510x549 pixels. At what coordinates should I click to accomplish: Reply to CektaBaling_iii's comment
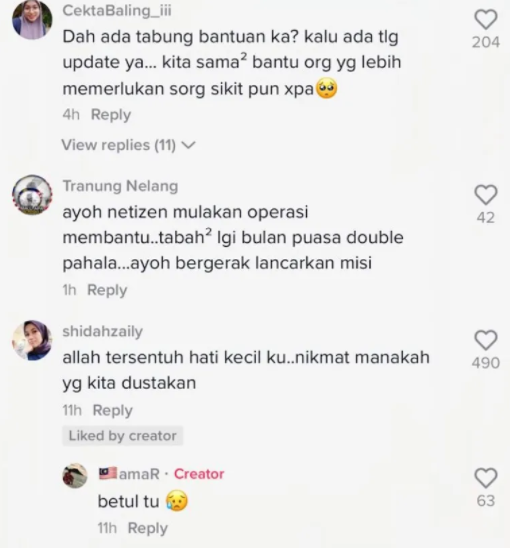[111, 115]
